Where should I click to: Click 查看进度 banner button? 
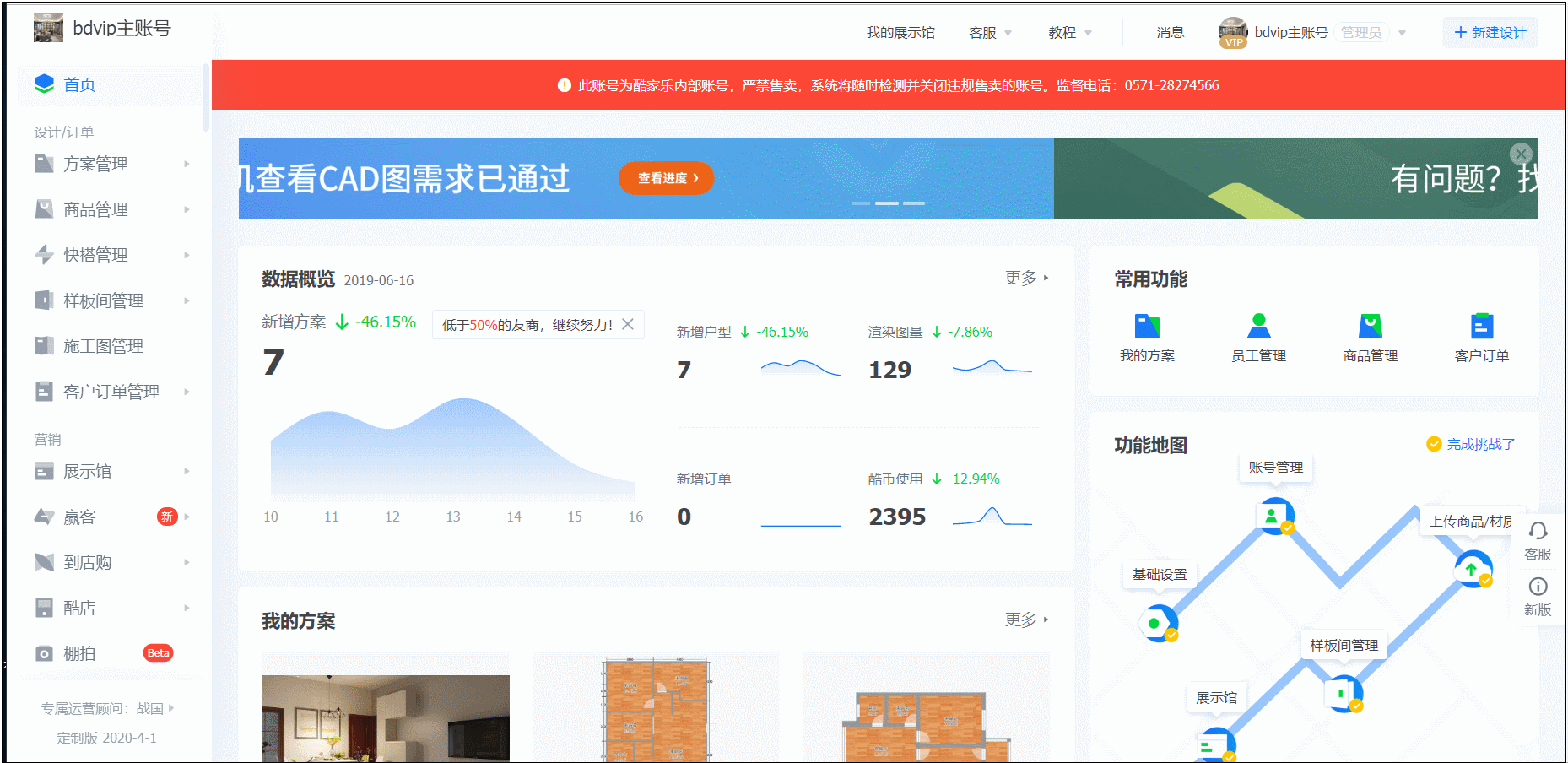click(666, 178)
